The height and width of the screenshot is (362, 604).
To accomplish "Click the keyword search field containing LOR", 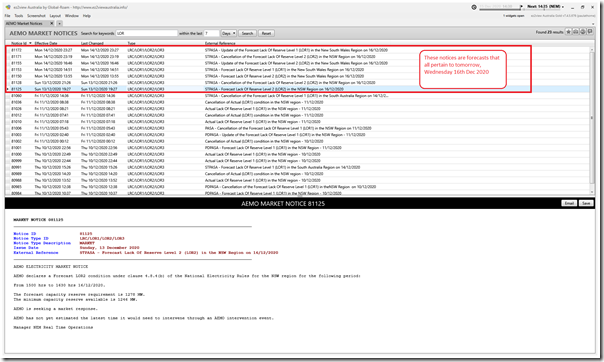I will coord(147,34).
